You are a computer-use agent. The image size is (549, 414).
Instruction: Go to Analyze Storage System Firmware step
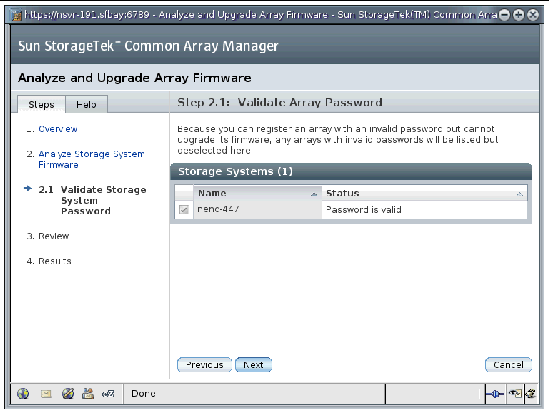(91, 159)
